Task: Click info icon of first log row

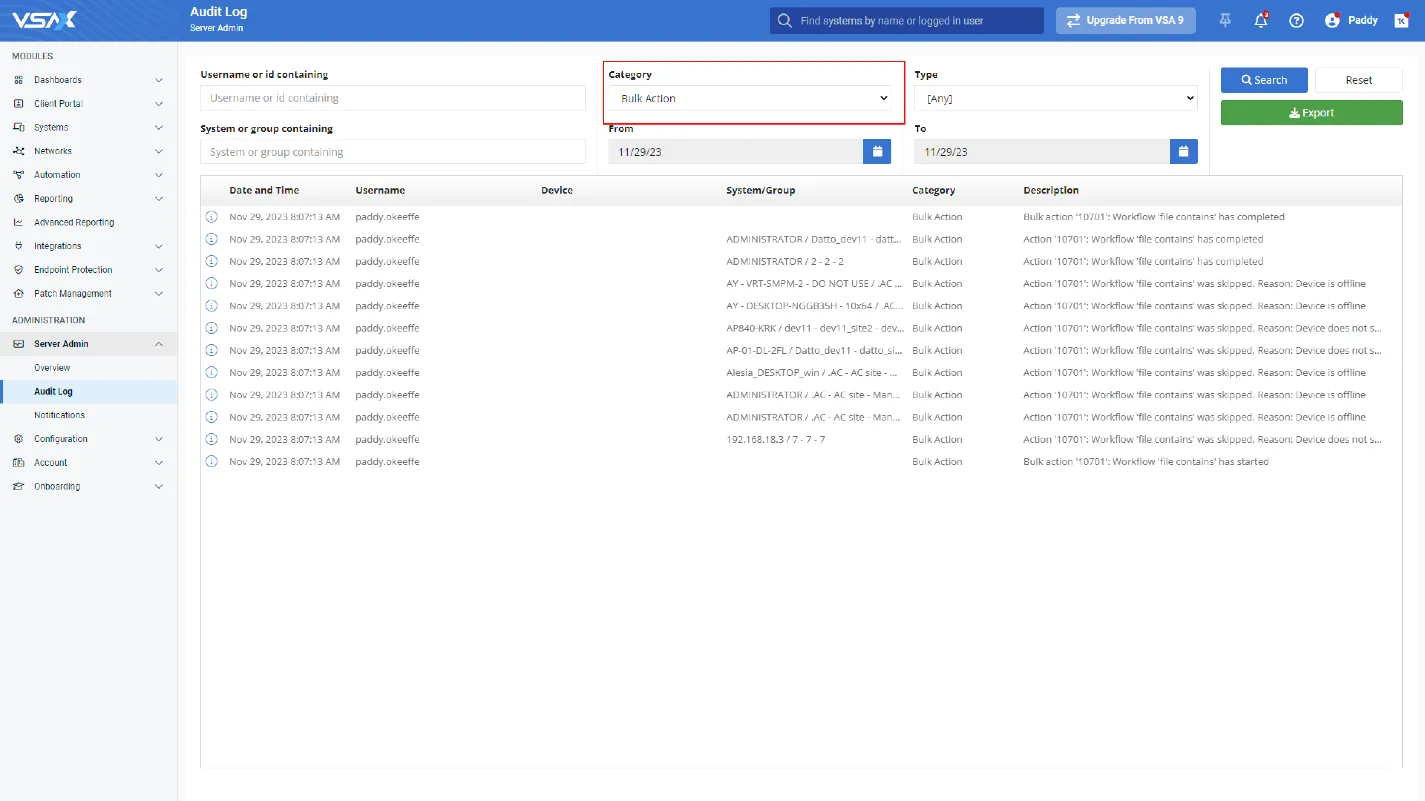Action: 211,217
